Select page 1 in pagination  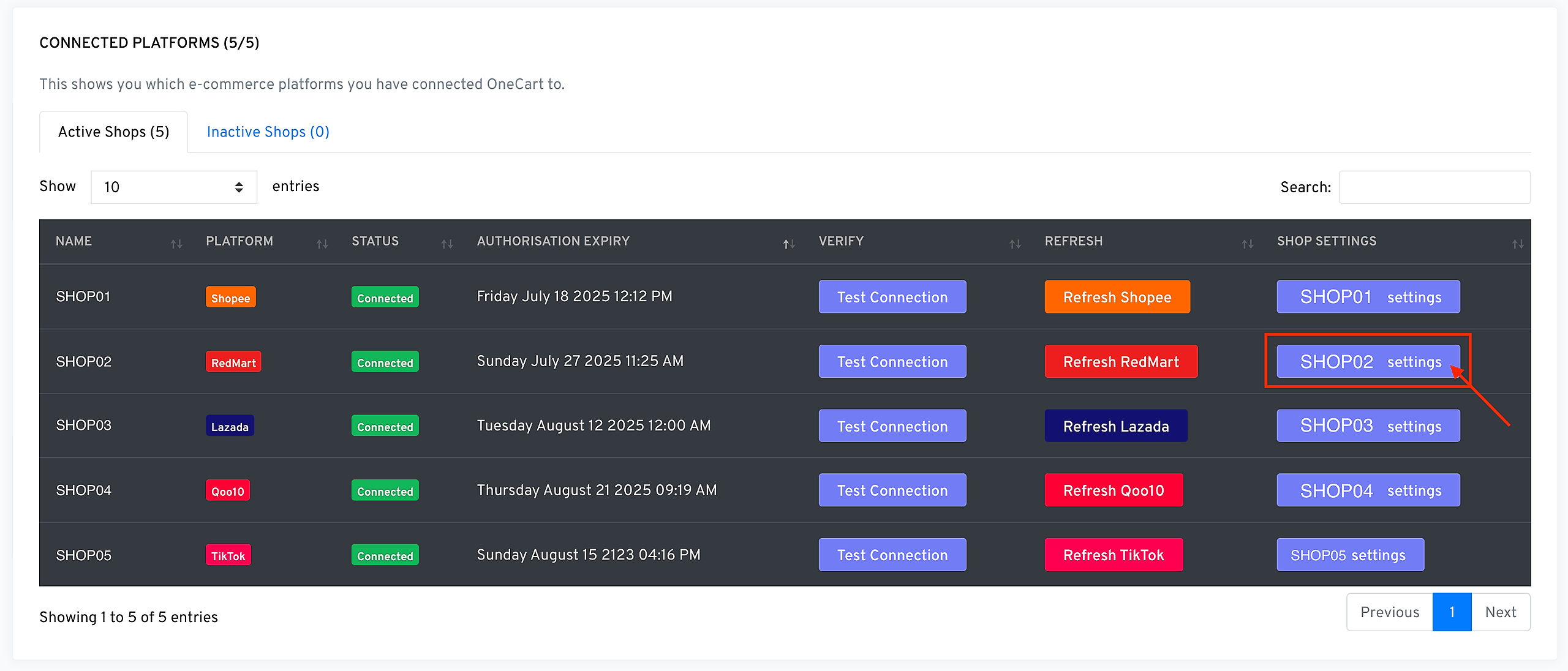(x=1451, y=612)
